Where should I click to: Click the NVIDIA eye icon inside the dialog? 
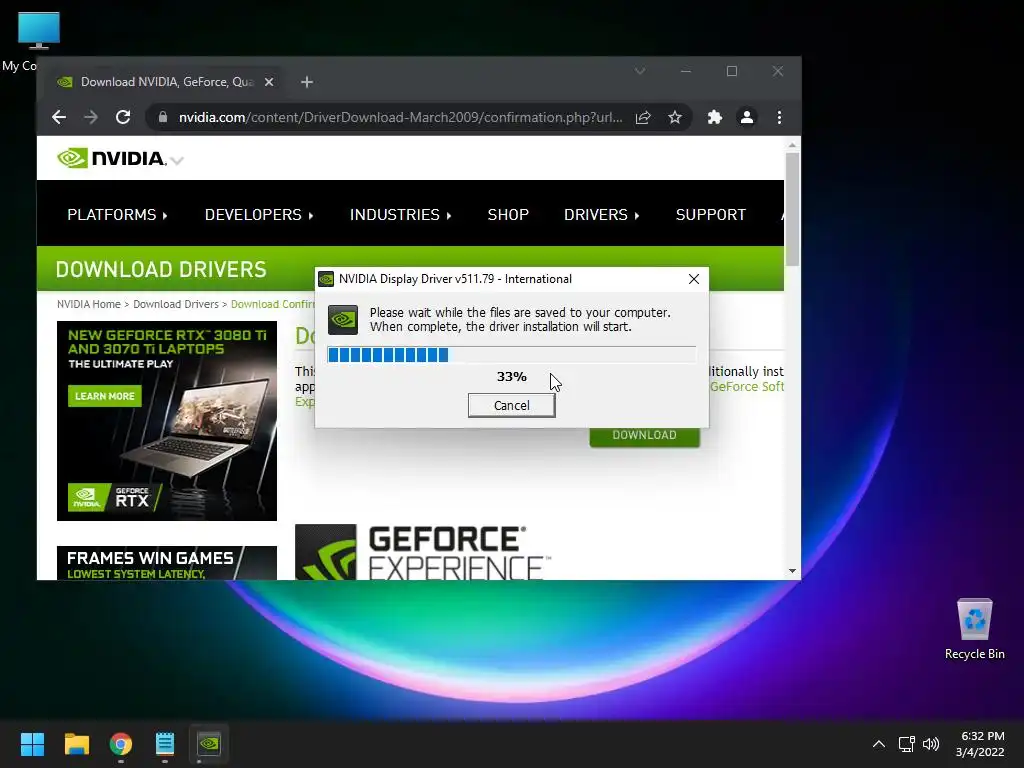343,319
